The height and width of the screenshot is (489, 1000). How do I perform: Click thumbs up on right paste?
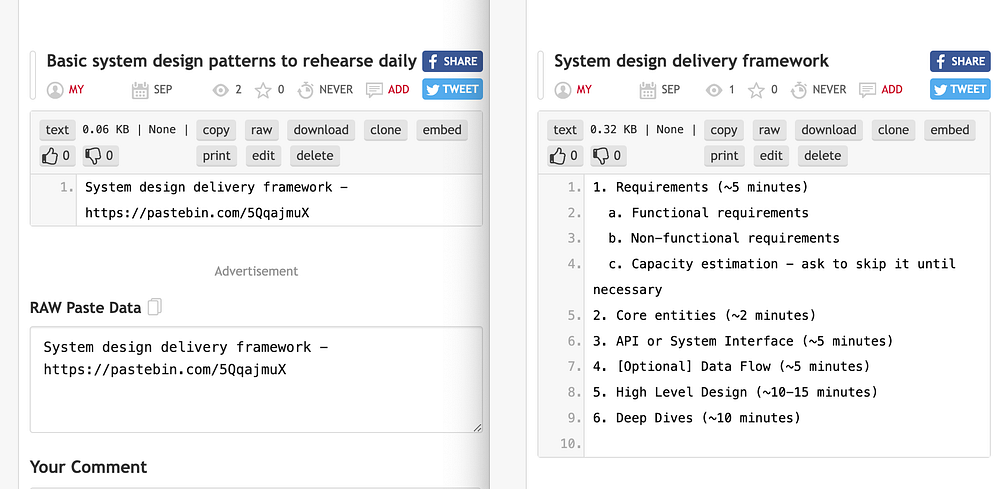click(565, 155)
